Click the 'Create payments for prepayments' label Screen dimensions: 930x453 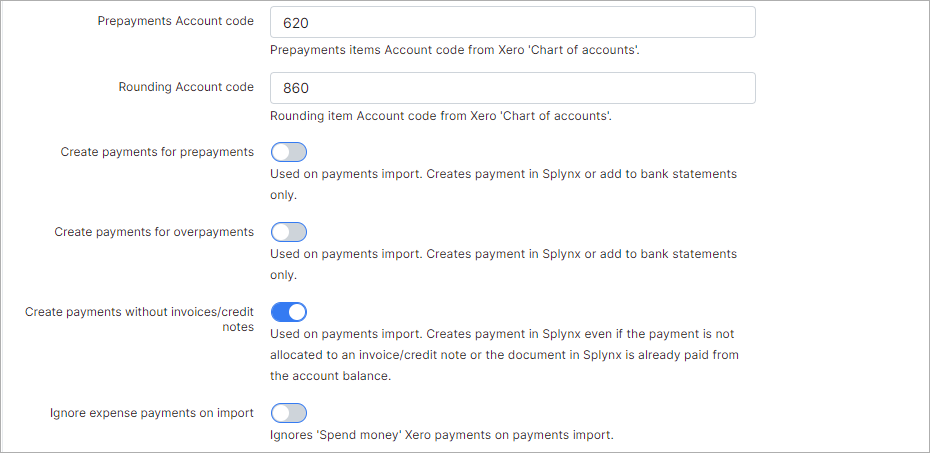click(157, 152)
